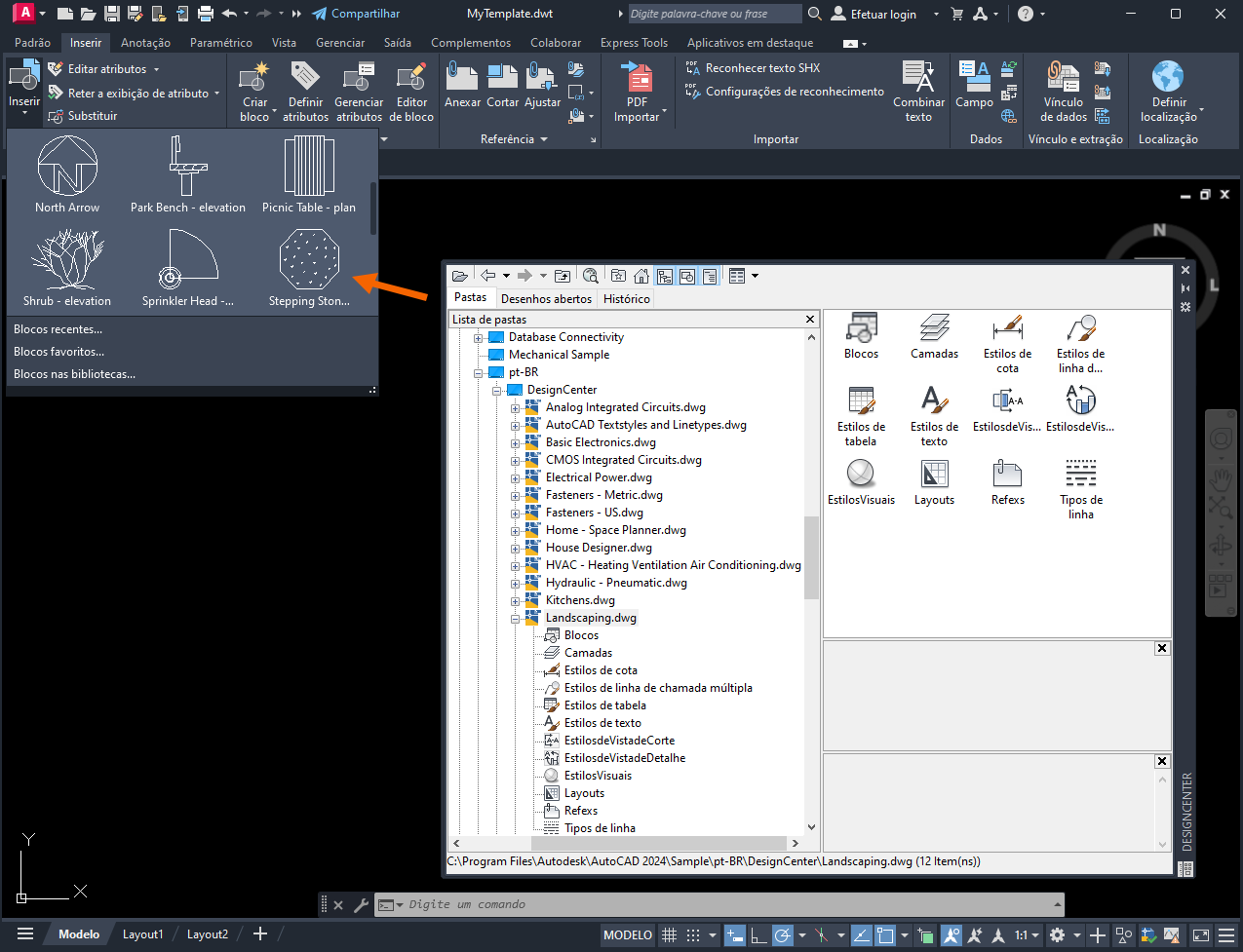Launch Editor de bloco
1243x952 pixels.
pyautogui.click(x=411, y=92)
